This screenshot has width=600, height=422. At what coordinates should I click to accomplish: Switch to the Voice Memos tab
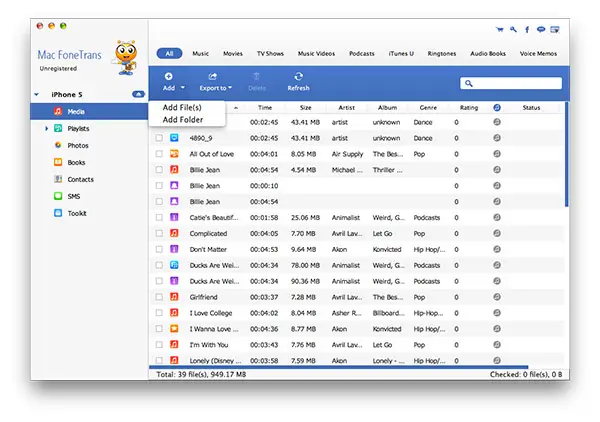[x=538, y=54]
